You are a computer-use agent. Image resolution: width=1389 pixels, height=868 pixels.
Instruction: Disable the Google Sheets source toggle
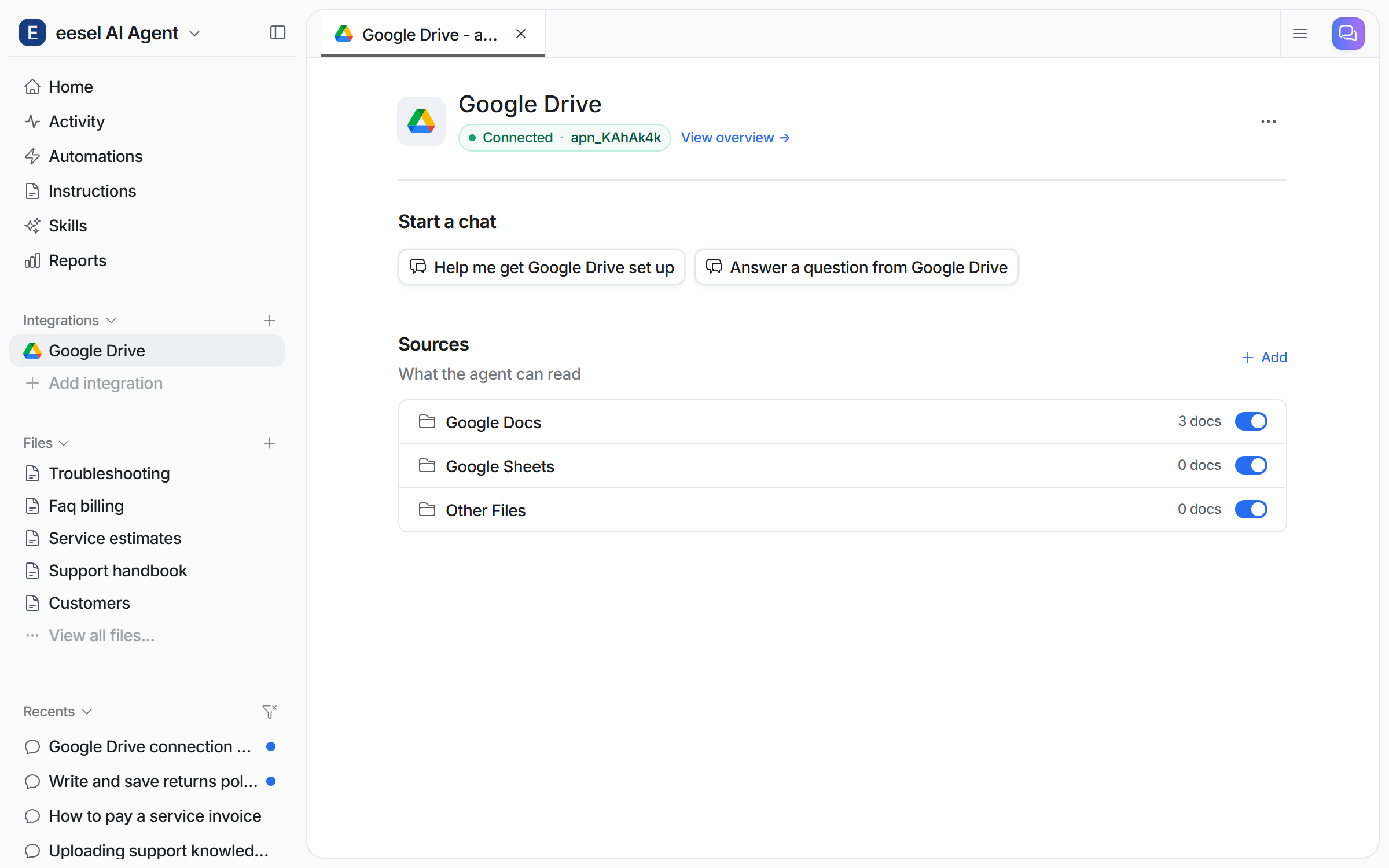pyautogui.click(x=1251, y=465)
